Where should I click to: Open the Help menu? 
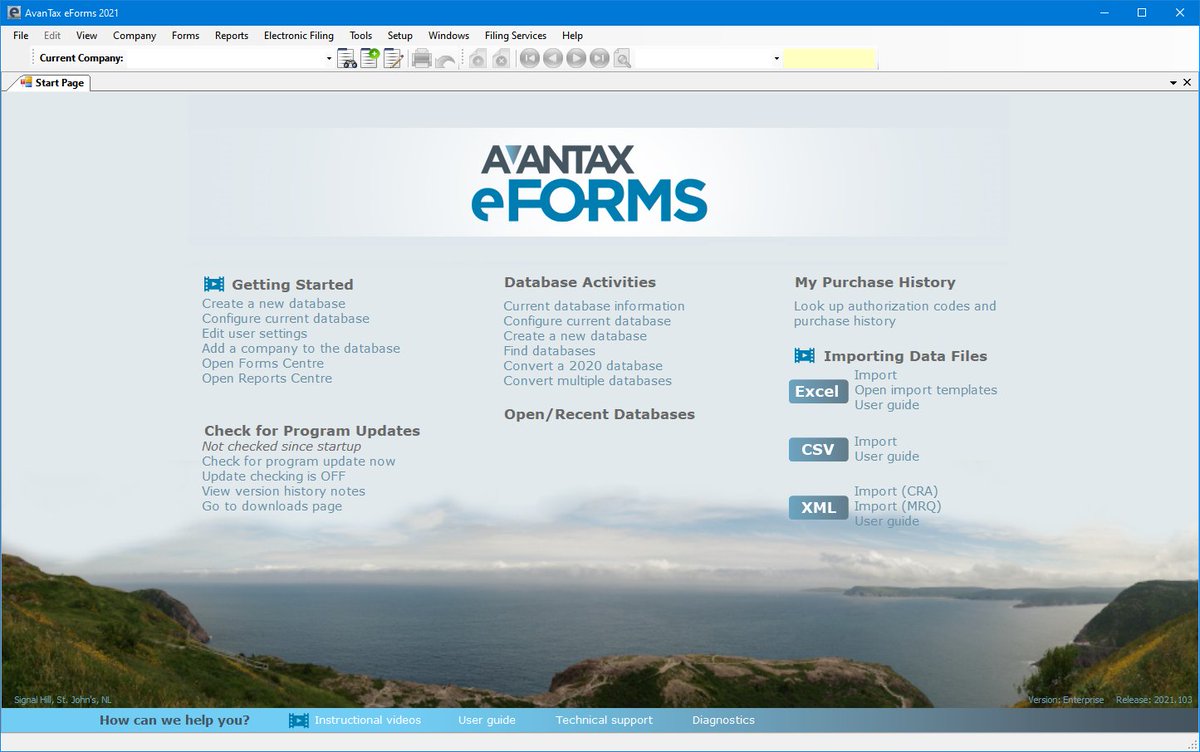572,35
